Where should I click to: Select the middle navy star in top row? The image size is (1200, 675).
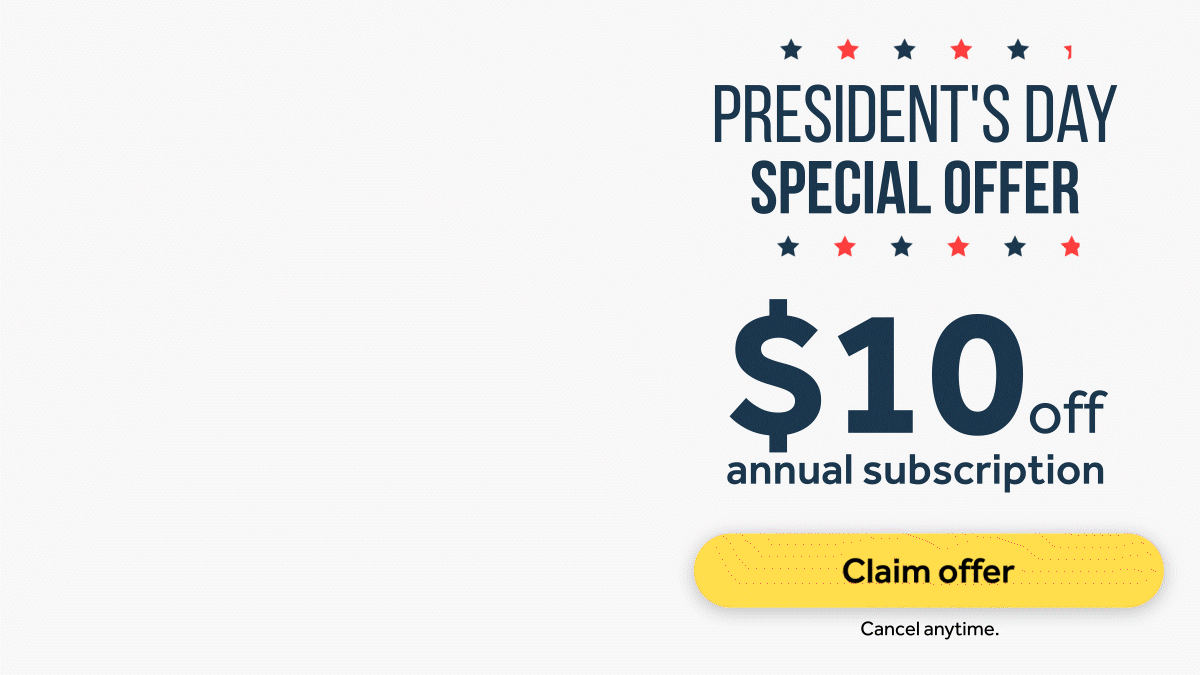click(904, 49)
